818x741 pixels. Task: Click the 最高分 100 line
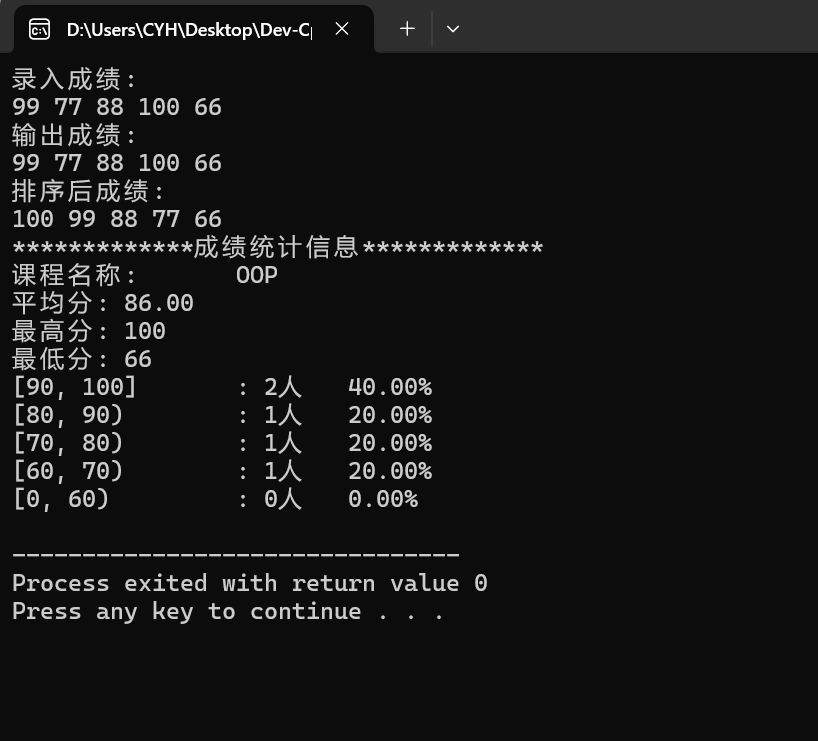pos(89,331)
